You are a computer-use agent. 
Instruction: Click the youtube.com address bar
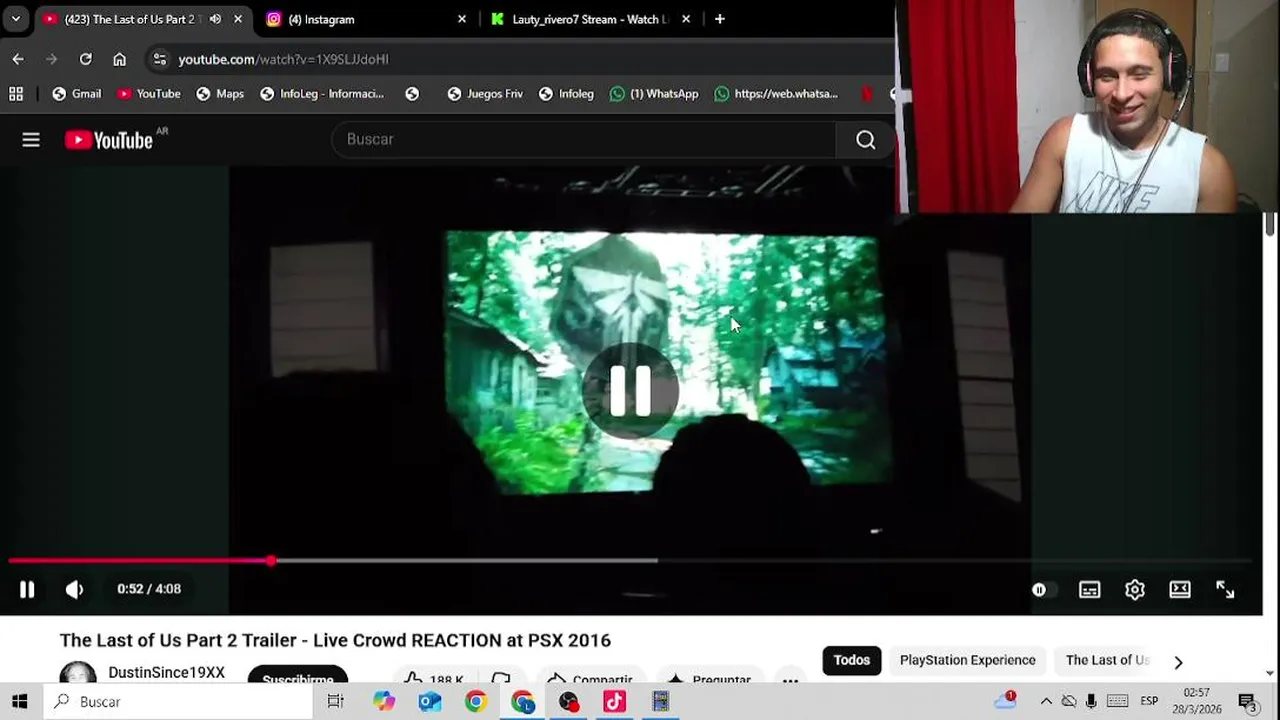coord(520,59)
